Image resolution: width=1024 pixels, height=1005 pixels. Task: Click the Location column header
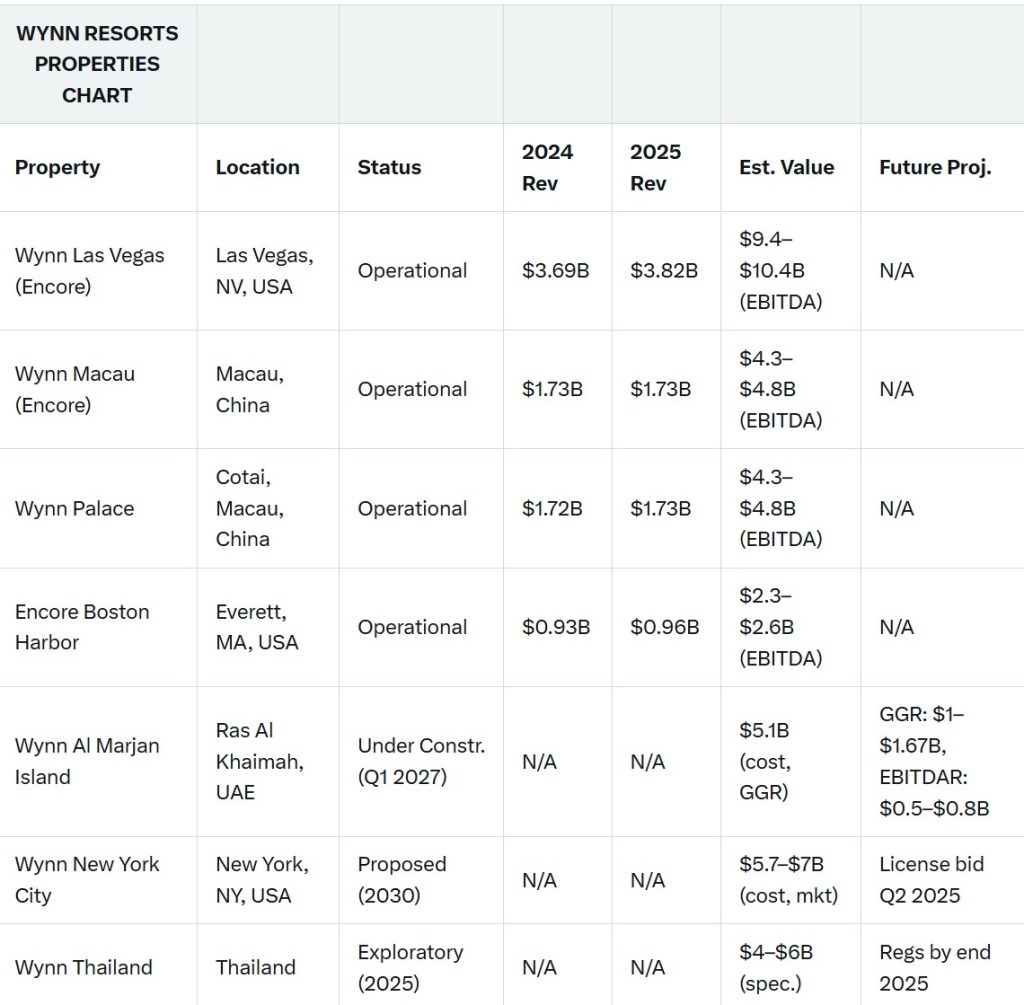(257, 167)
